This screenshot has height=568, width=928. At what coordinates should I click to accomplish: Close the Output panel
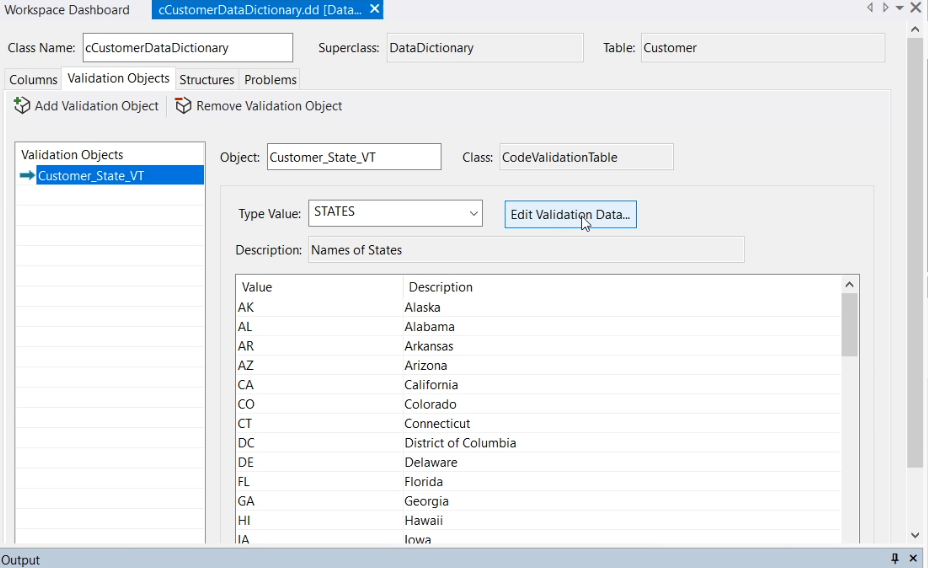click(x=913, y=559)
